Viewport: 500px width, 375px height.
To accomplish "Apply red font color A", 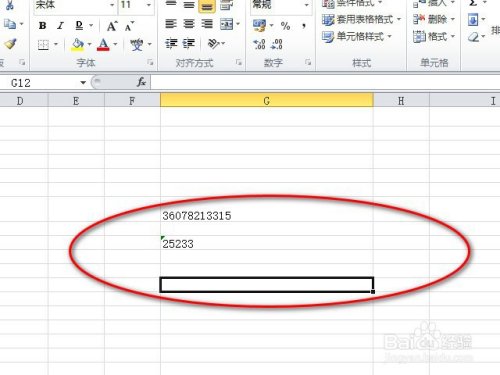I will (103, 44).
